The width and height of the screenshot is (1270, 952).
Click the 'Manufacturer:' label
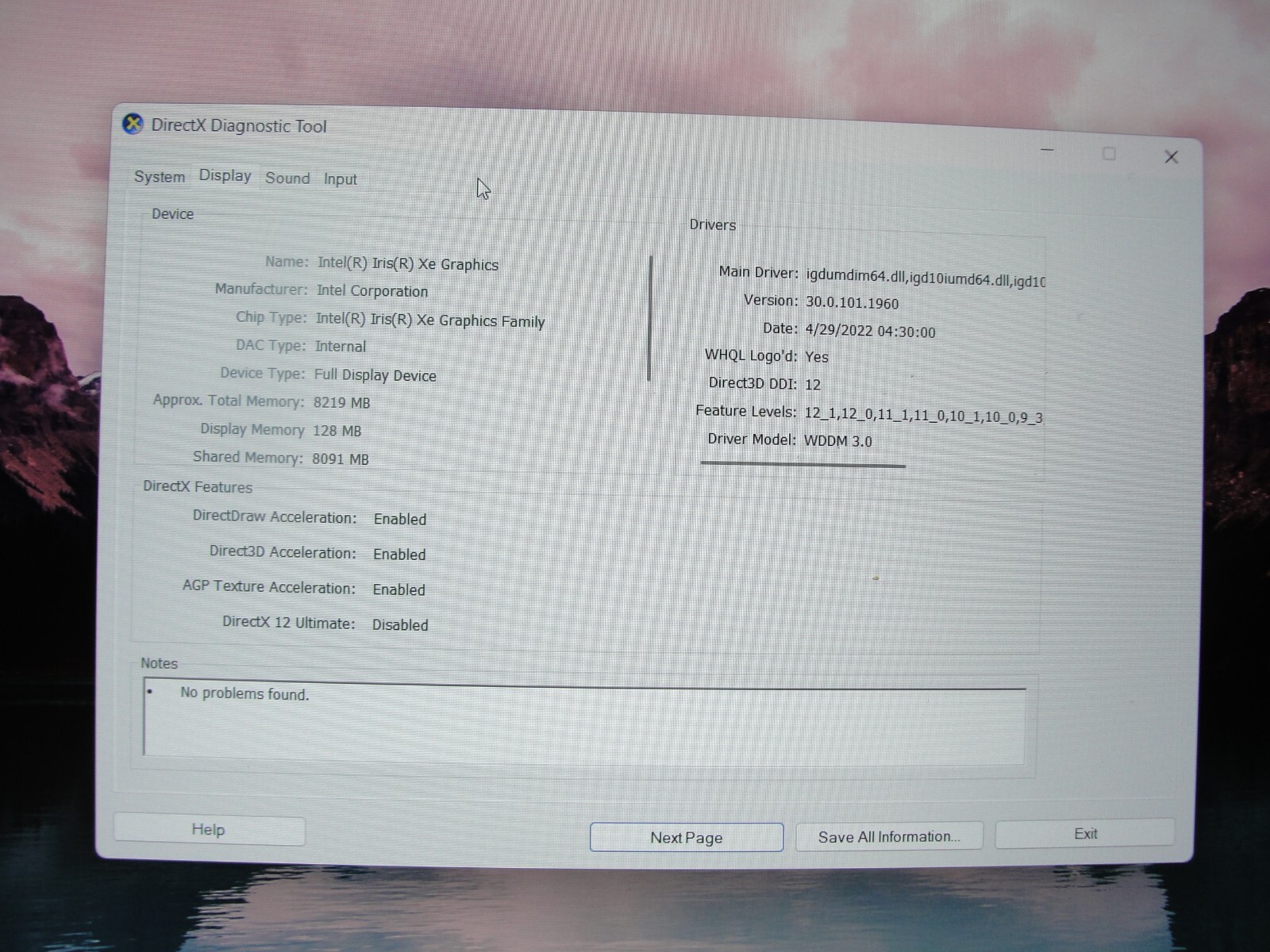[x=261, y=290]
